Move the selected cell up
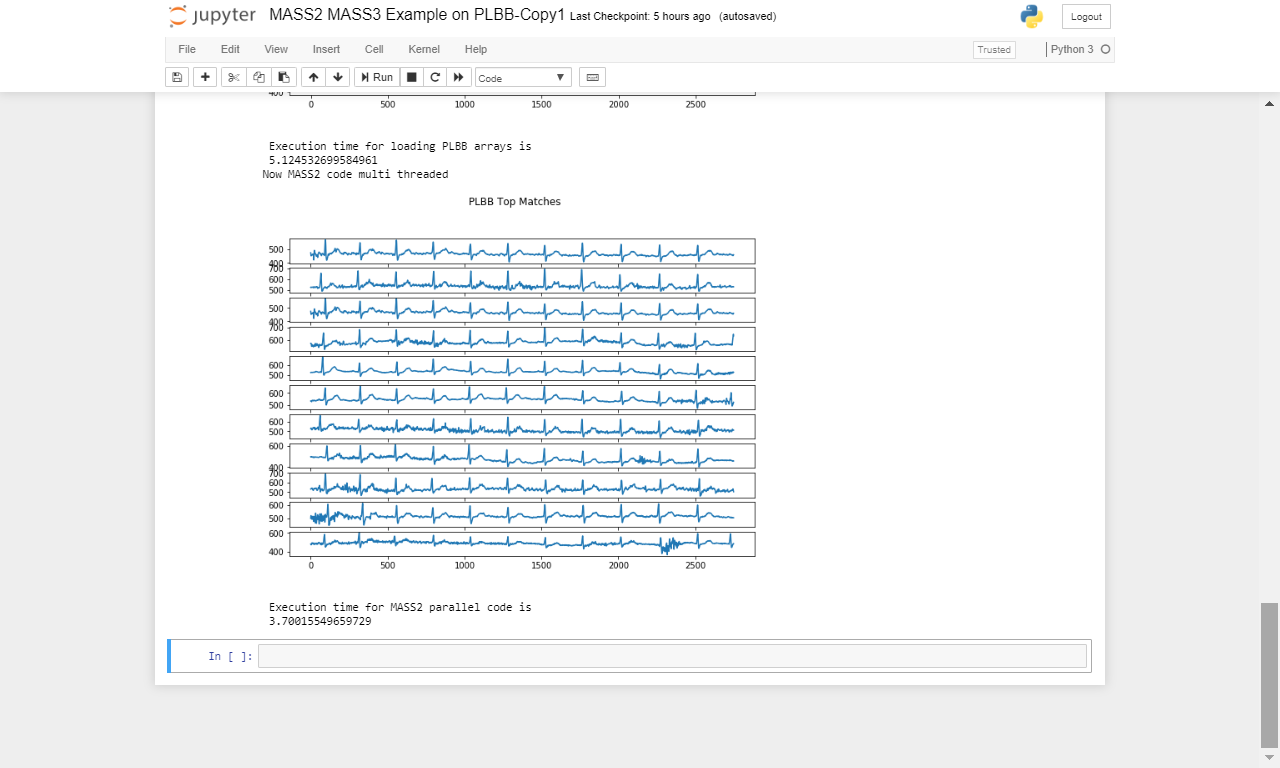 (313, 77)
